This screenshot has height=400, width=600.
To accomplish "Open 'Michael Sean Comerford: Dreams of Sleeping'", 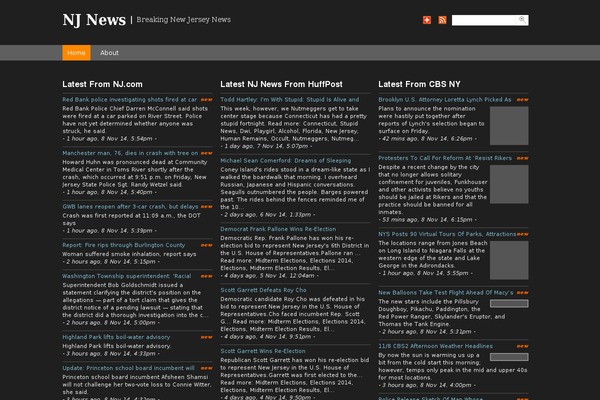I will pos(285,161).
